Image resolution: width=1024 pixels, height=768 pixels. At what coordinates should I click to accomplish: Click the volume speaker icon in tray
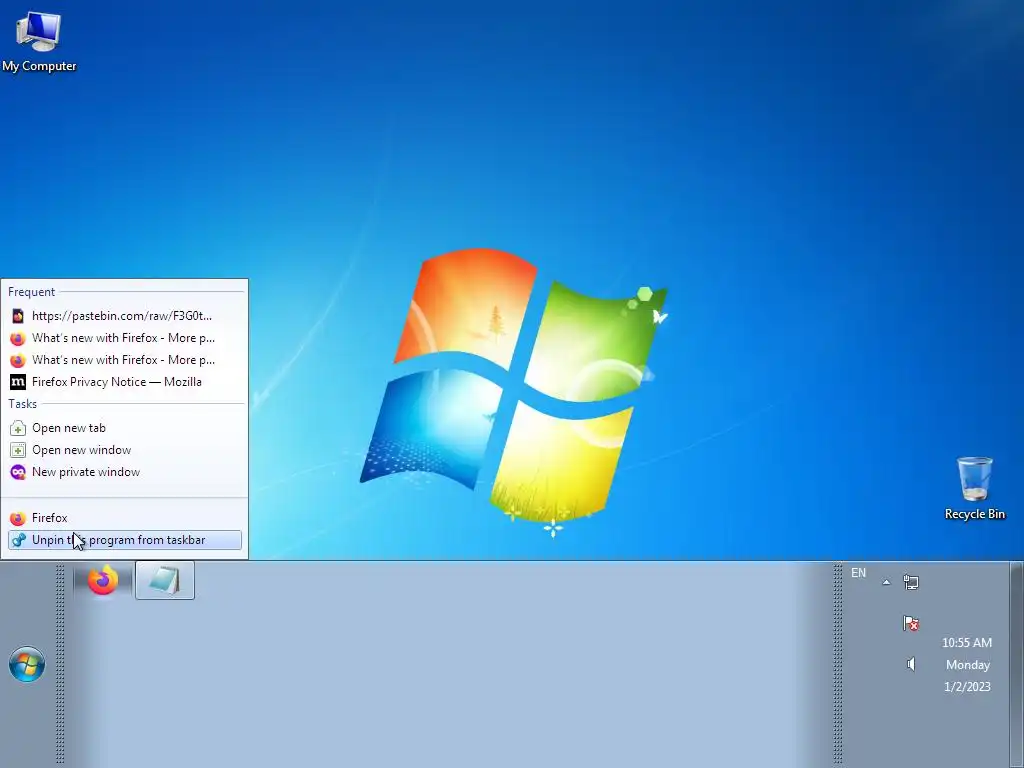click(x=911, y=664)
